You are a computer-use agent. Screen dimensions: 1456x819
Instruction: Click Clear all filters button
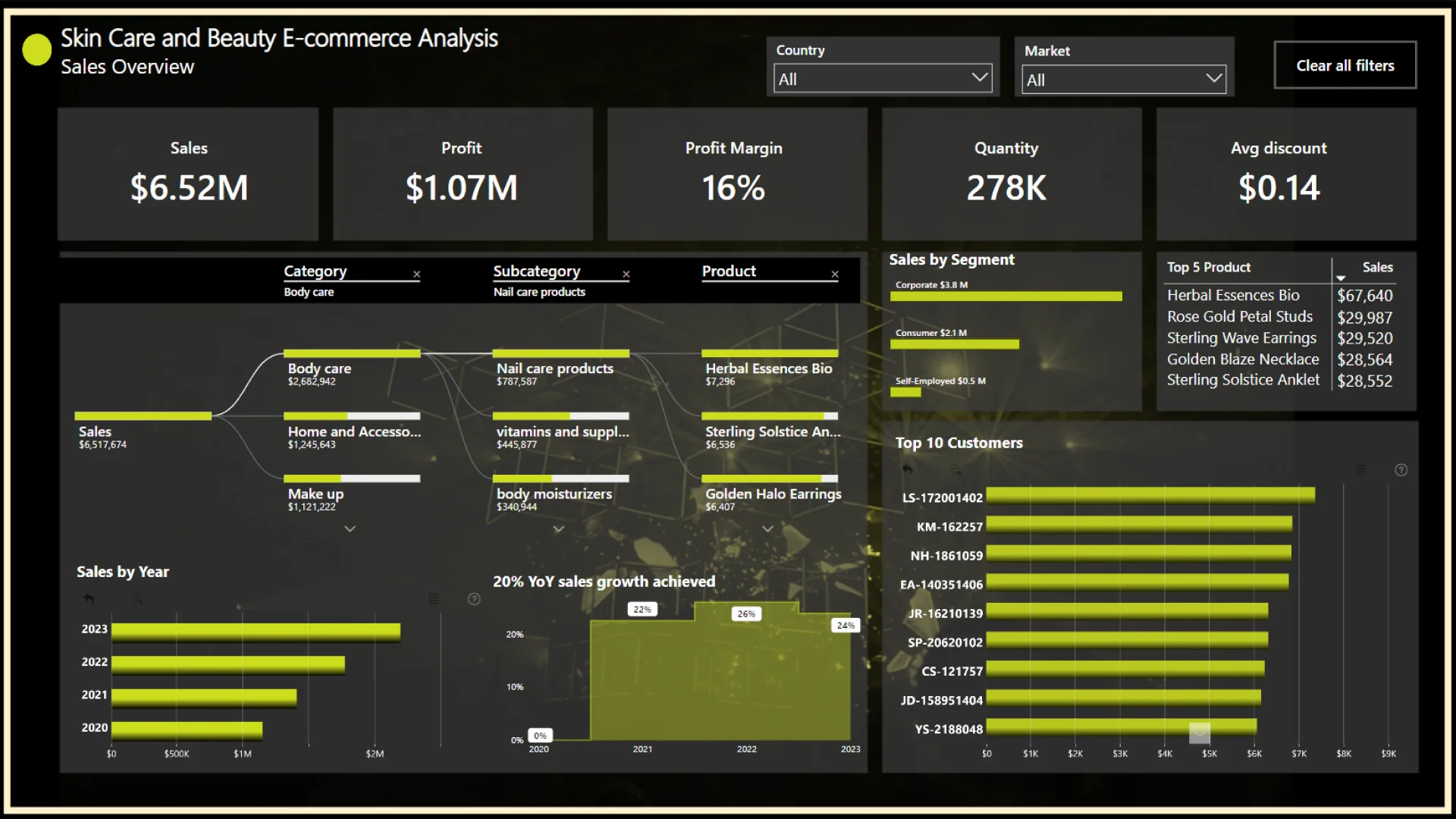pos(1345,65)
